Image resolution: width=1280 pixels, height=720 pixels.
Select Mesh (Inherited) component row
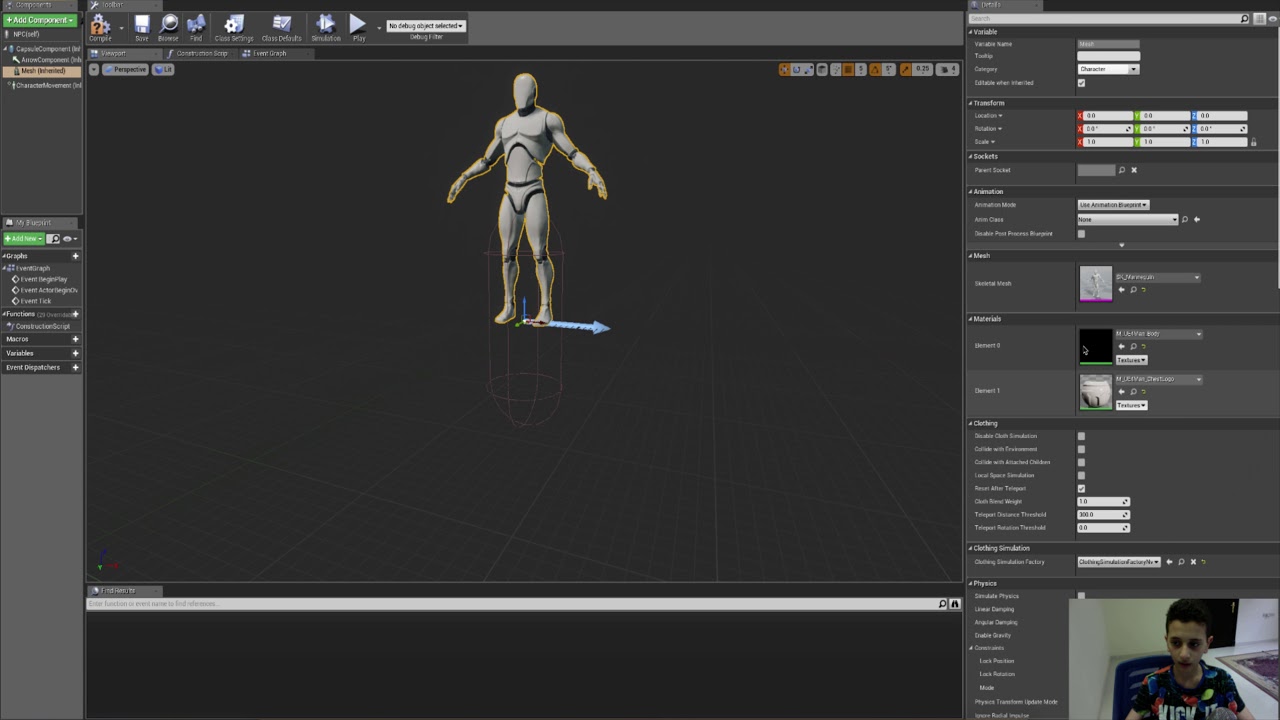click(x=42, y=71)
